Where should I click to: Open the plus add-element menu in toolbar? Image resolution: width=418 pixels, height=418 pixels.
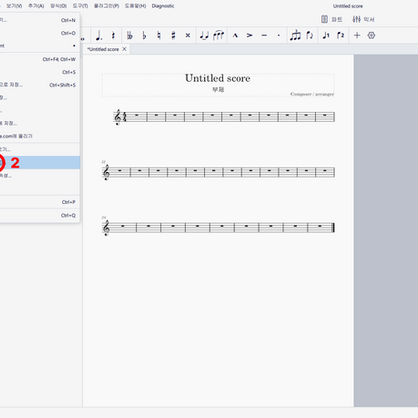[357, 35]
